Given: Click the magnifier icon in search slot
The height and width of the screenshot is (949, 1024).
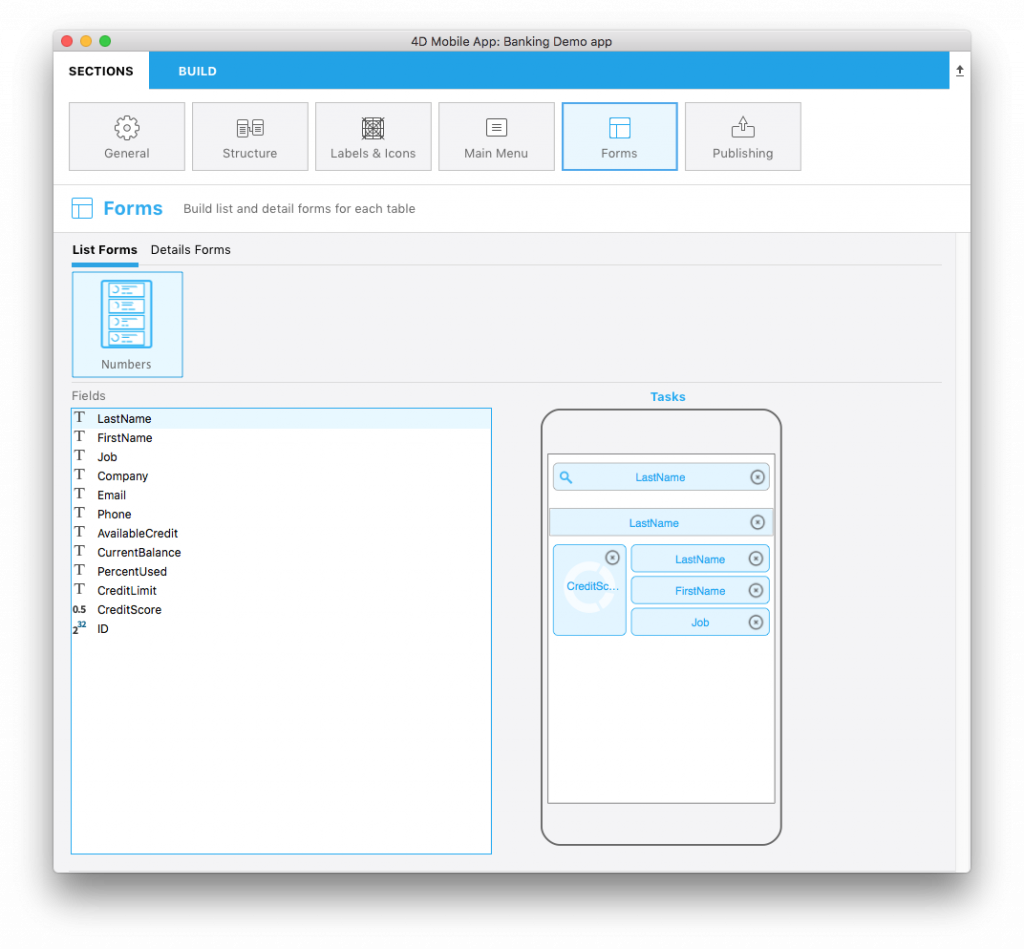Looking at the screenshot, I should 566,477.
